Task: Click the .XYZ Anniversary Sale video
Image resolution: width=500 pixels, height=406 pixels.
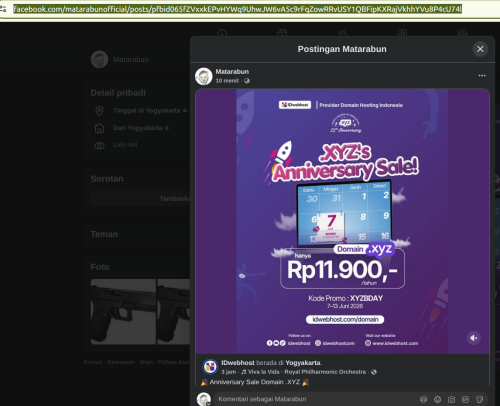Action: coord(342,221)
